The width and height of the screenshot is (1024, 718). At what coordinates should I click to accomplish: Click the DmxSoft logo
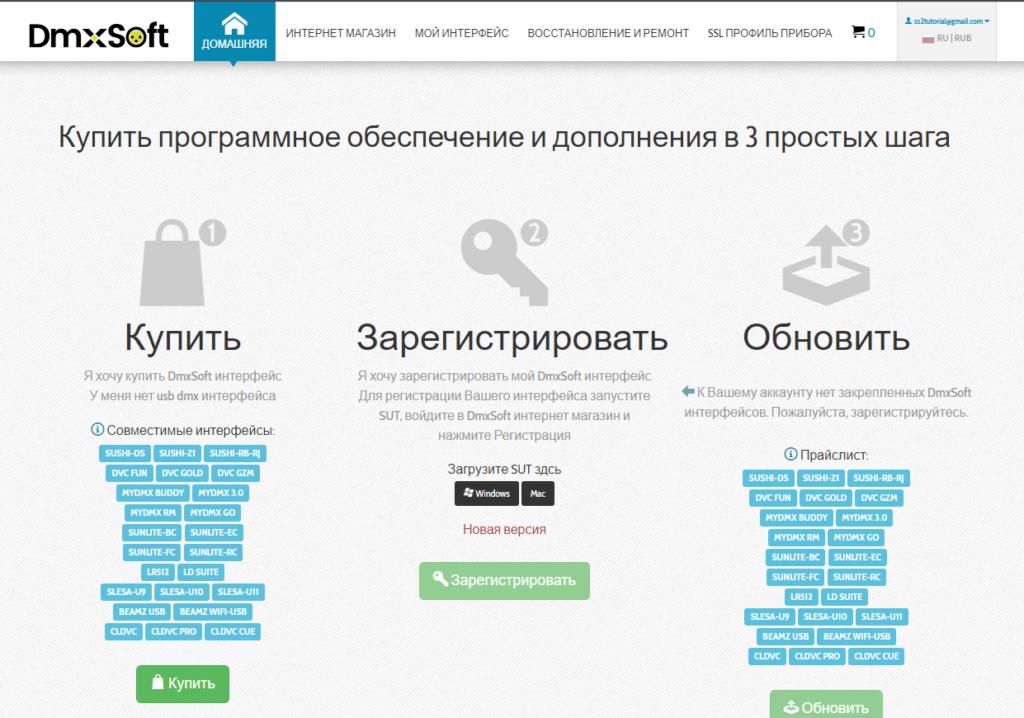click(x=99, y=35)
